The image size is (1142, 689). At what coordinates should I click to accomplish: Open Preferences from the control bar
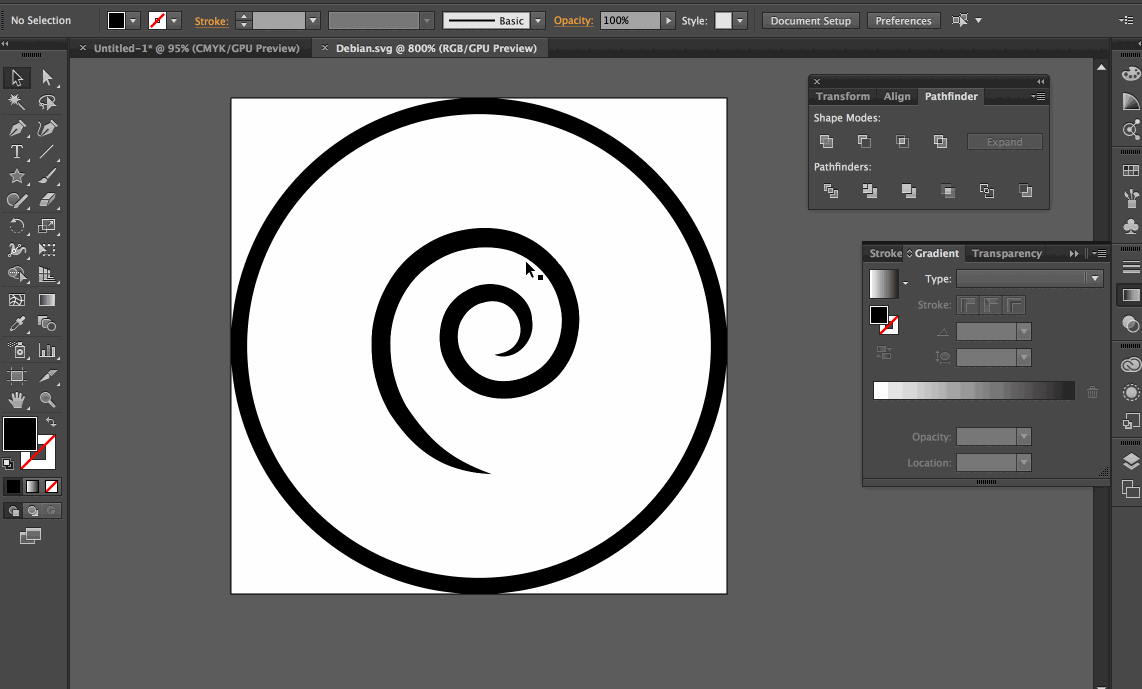903,21
